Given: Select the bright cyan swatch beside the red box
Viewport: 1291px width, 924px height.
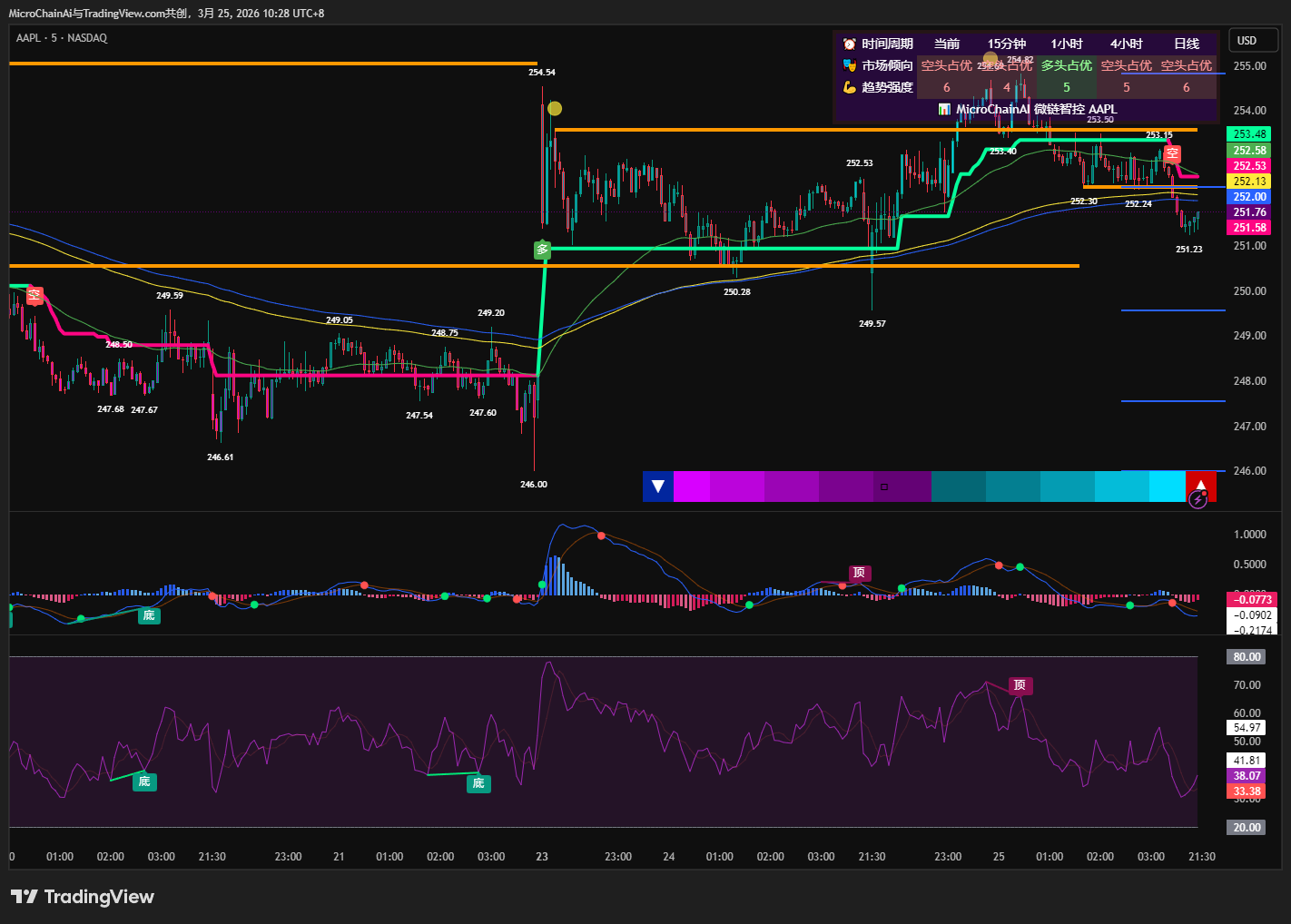Looking at the screenshot, I should [x=1168, y=487].
